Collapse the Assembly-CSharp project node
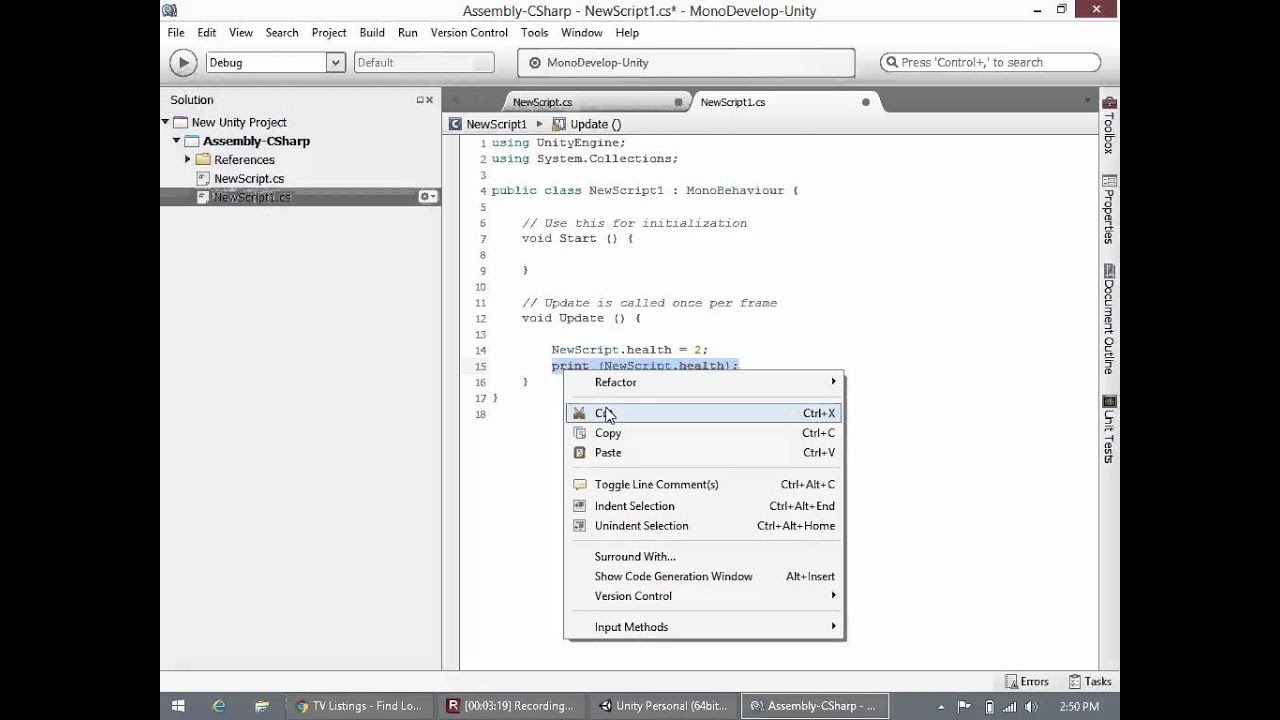This screenshot has height=720, width=1280. coord(176,141)
